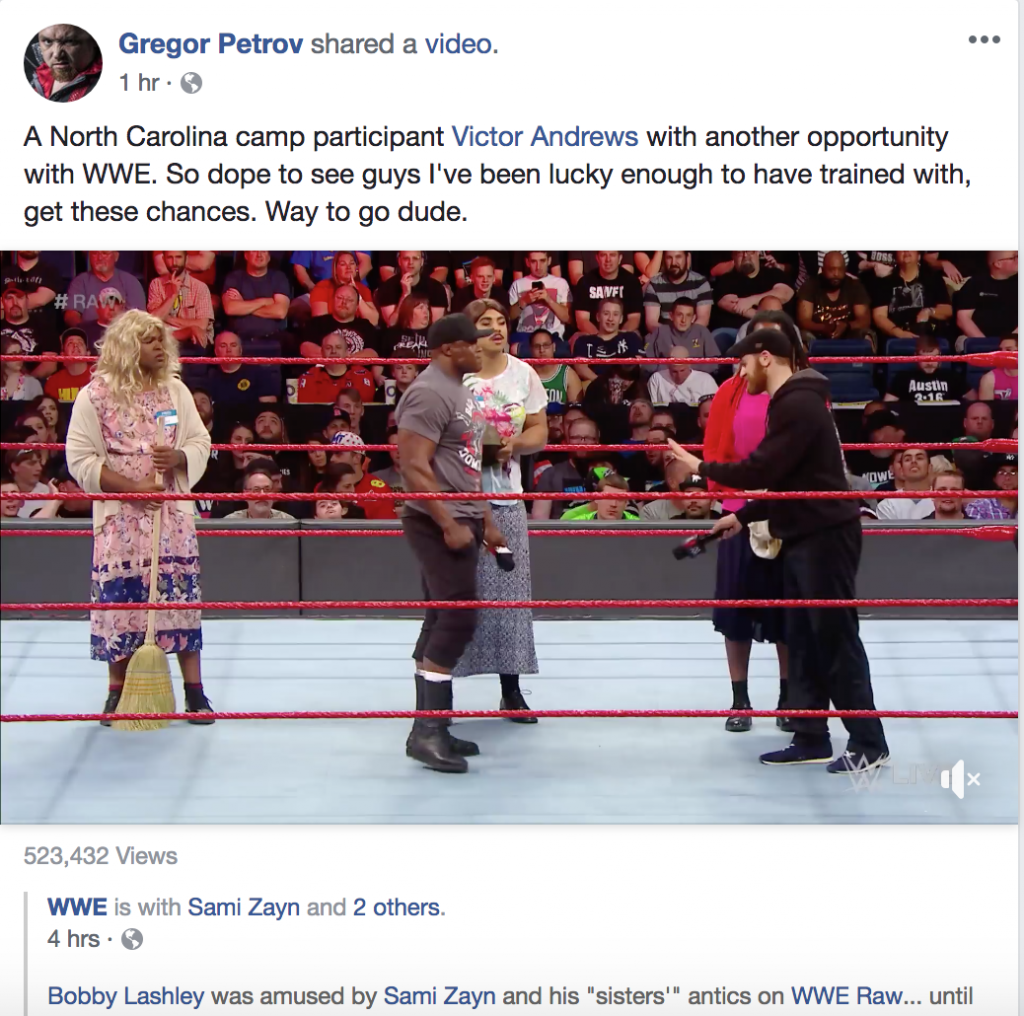Click the public globe icon beside 4 hrs
The image size is (1024, 1016).
pos(132,939)
